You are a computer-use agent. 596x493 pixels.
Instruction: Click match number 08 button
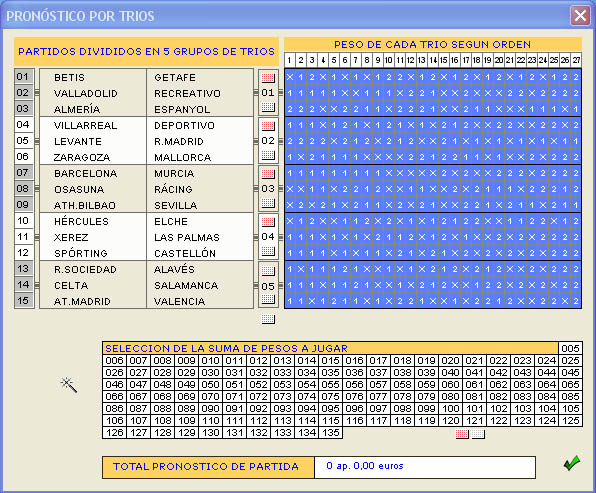tap(23, 189)
